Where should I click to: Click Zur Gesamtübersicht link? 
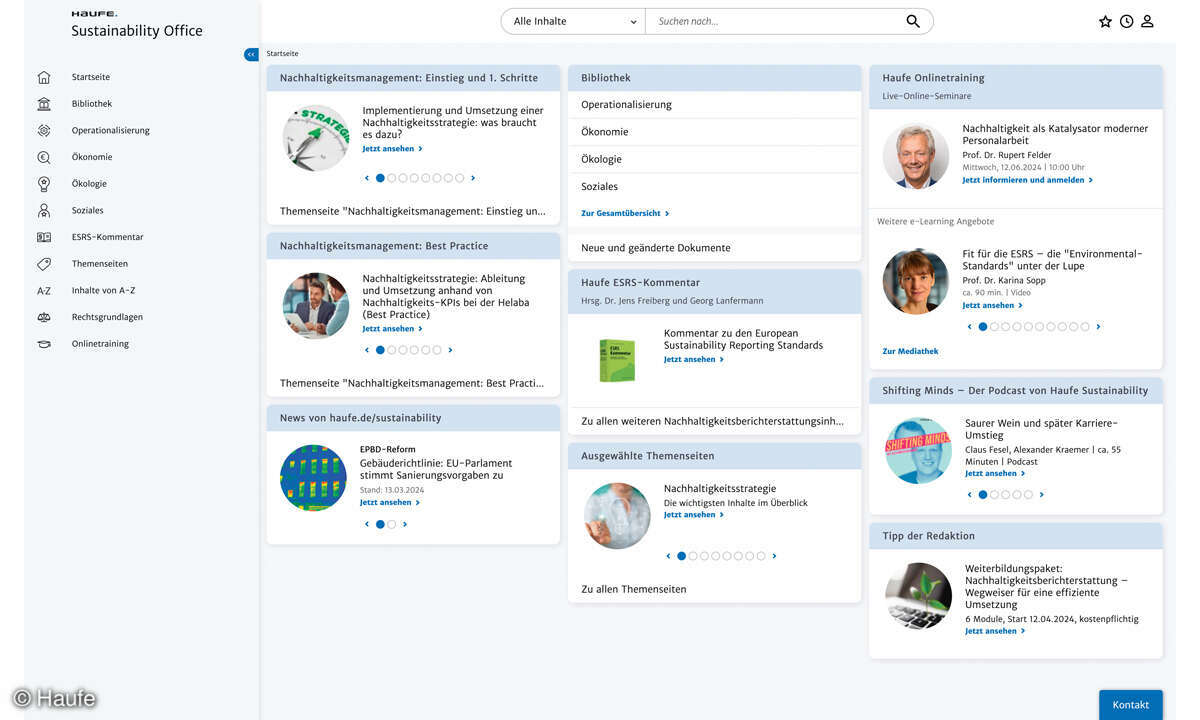tap(625, 213)
